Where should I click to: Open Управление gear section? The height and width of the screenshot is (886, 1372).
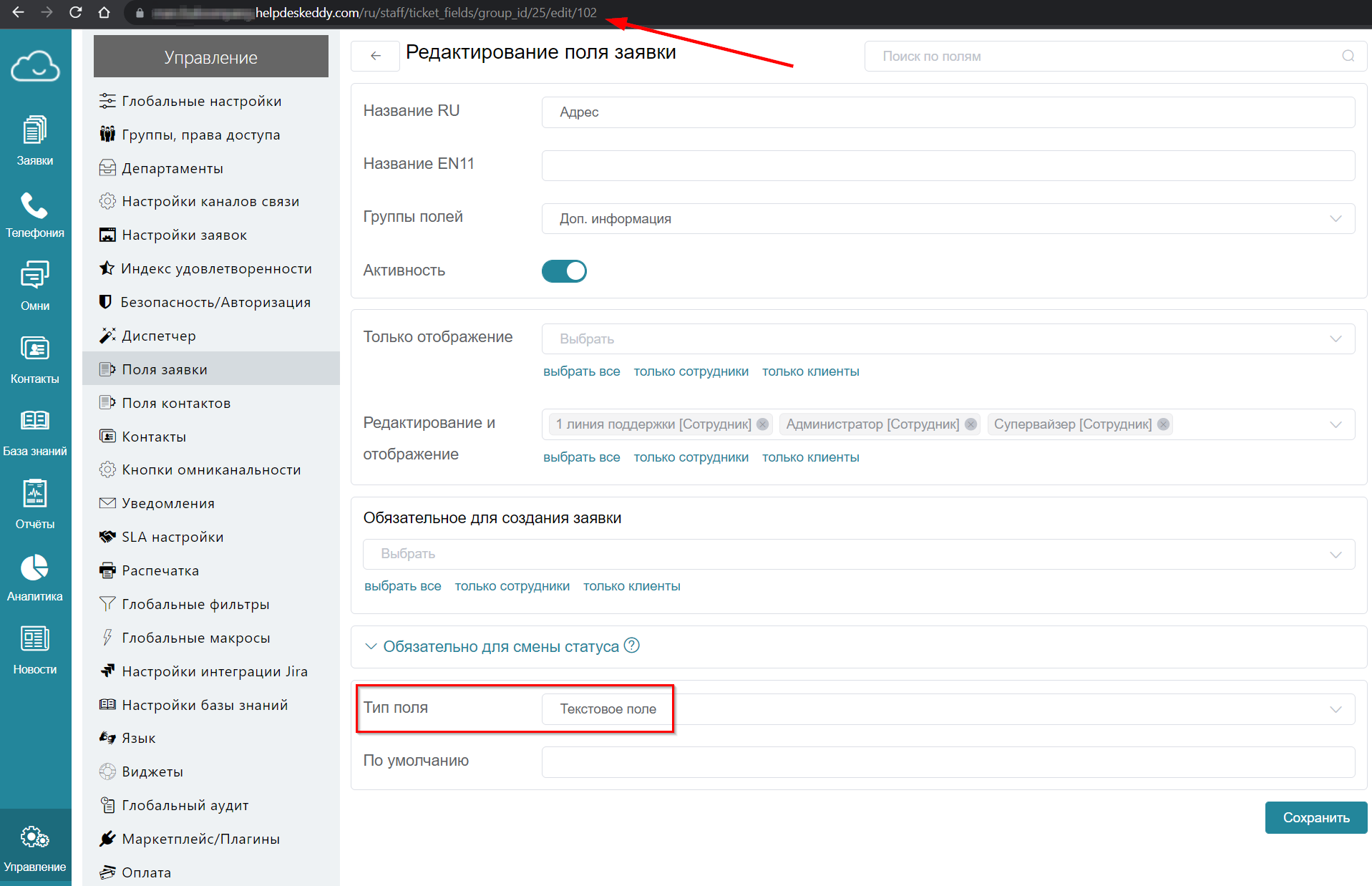pyautogui.click(x=35, y=848)
